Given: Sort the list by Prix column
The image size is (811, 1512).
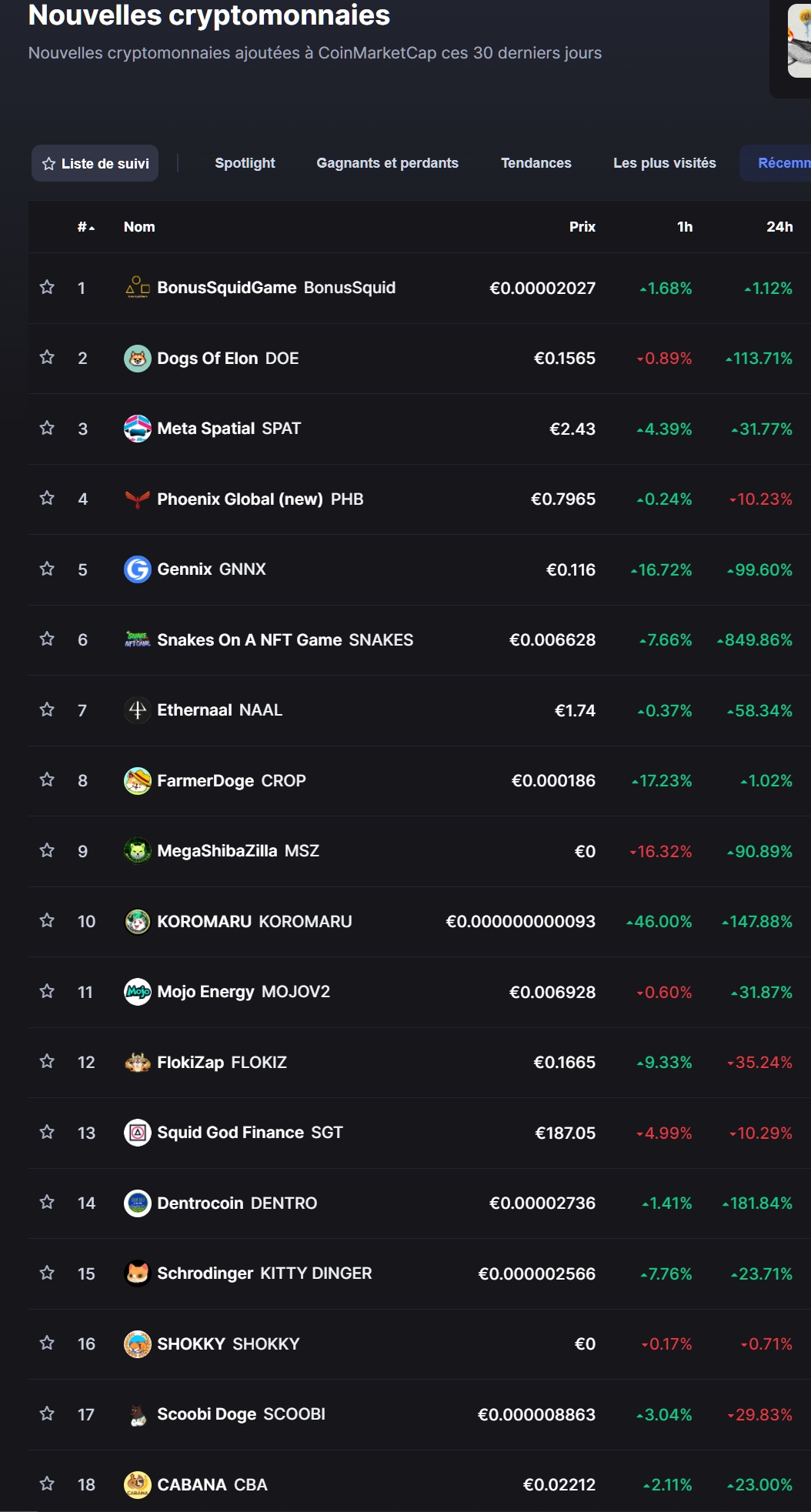Looking at the screenshot, I should pos(582,227).
